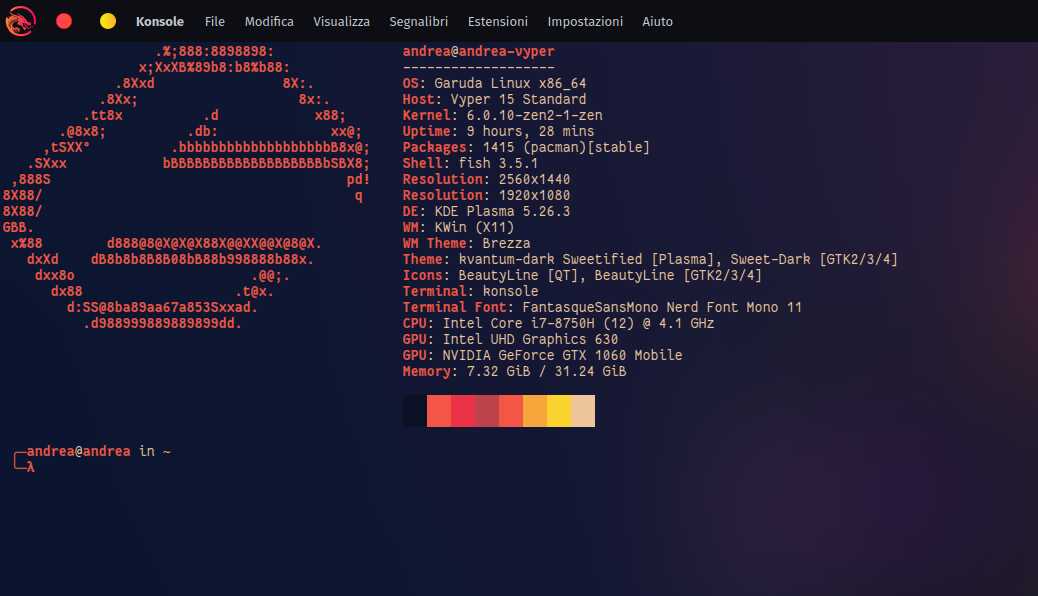Open the Impostazioni menu
The height and width of the screenshot is (596, 1038).
coord(585,22)
